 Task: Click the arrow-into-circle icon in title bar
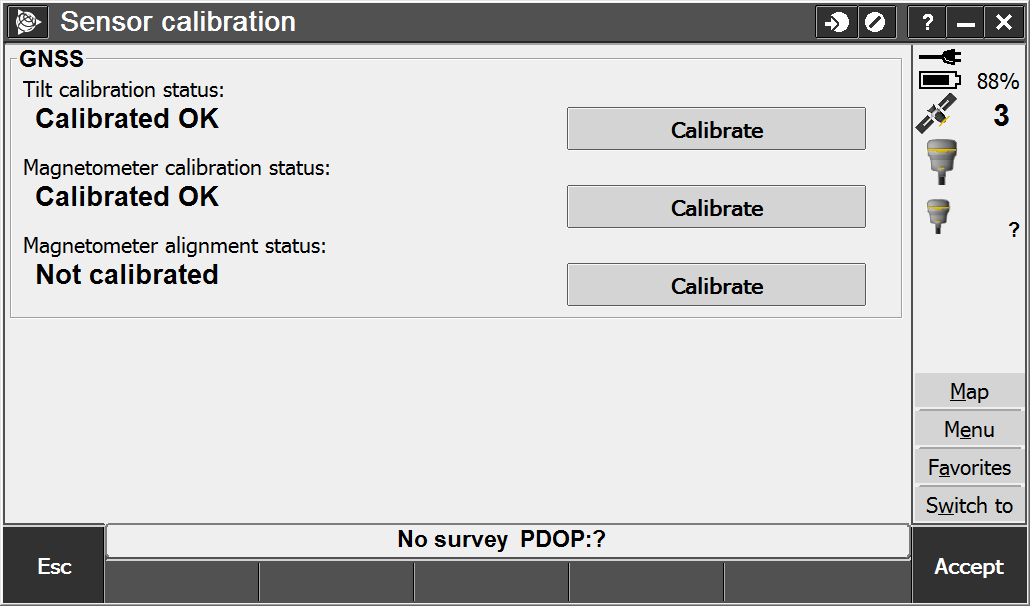[x=836, y=23]
